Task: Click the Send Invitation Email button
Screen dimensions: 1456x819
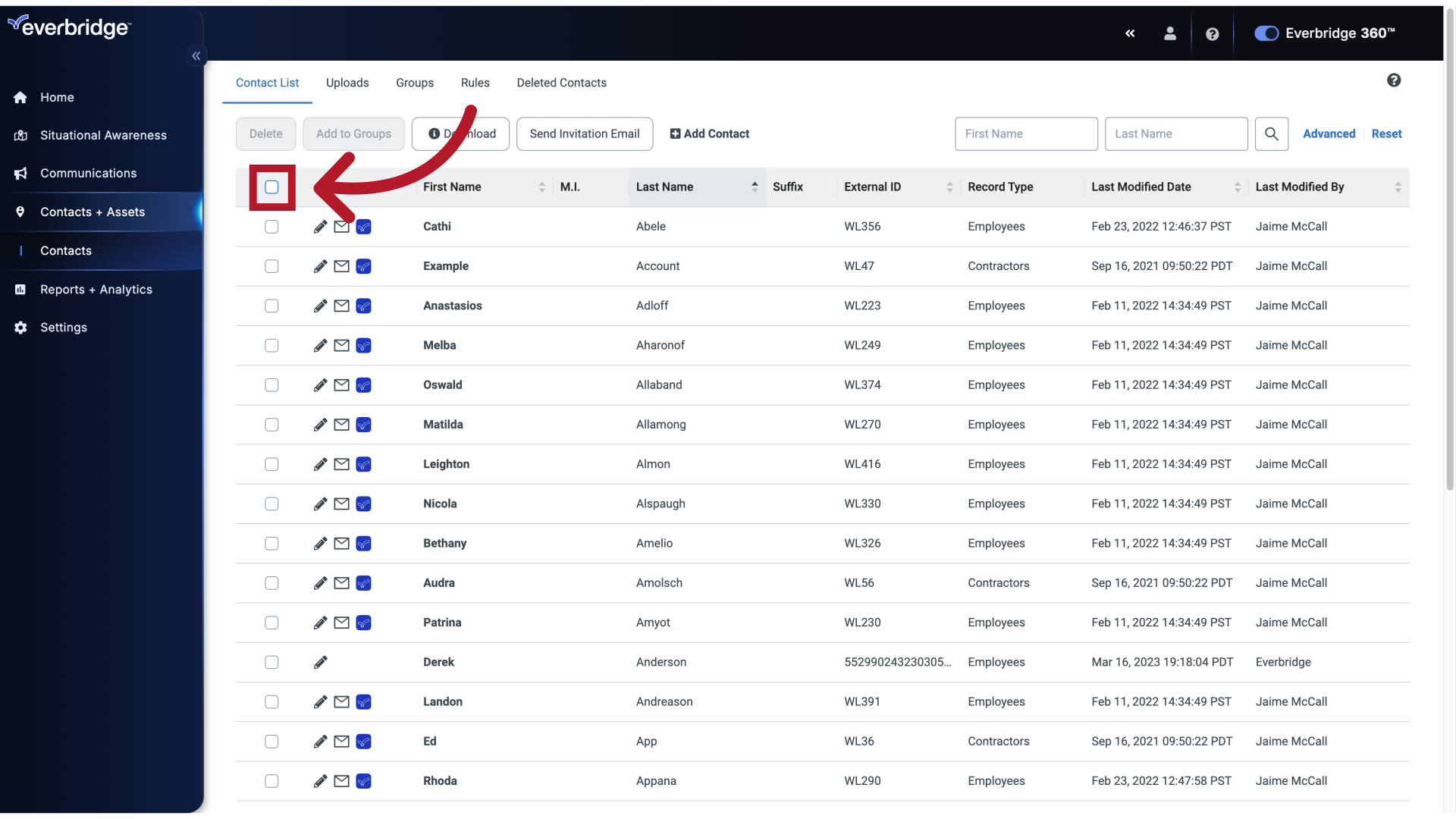Action: [x=584, y=133]
